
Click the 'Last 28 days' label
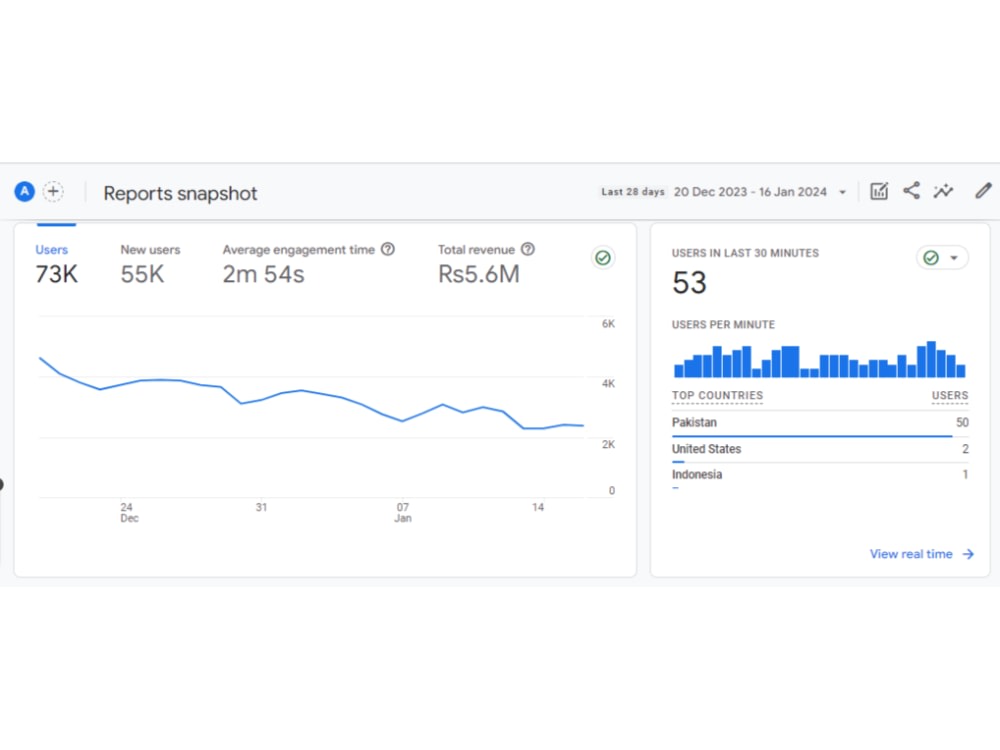(x=633, y=192)
